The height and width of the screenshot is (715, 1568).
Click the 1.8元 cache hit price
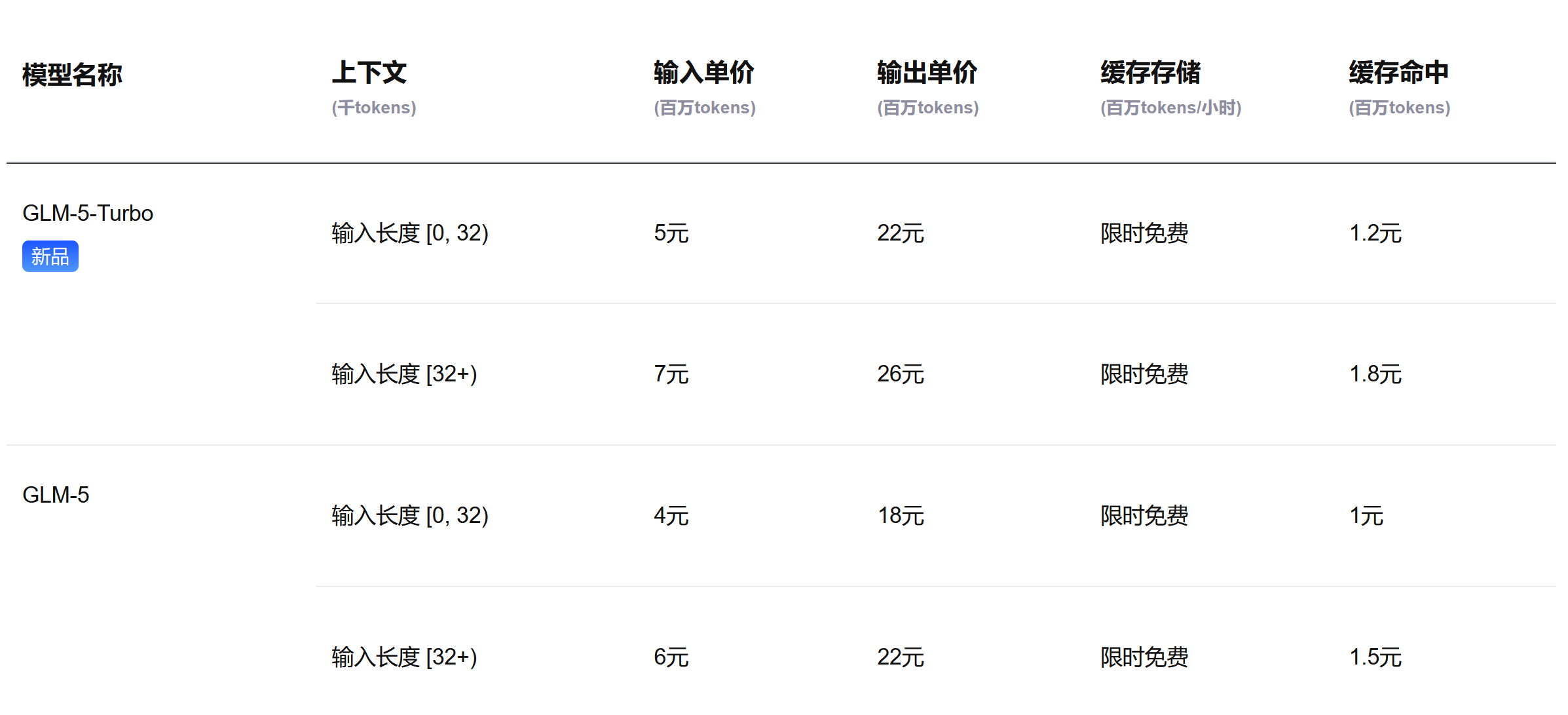click(1375, 374)
